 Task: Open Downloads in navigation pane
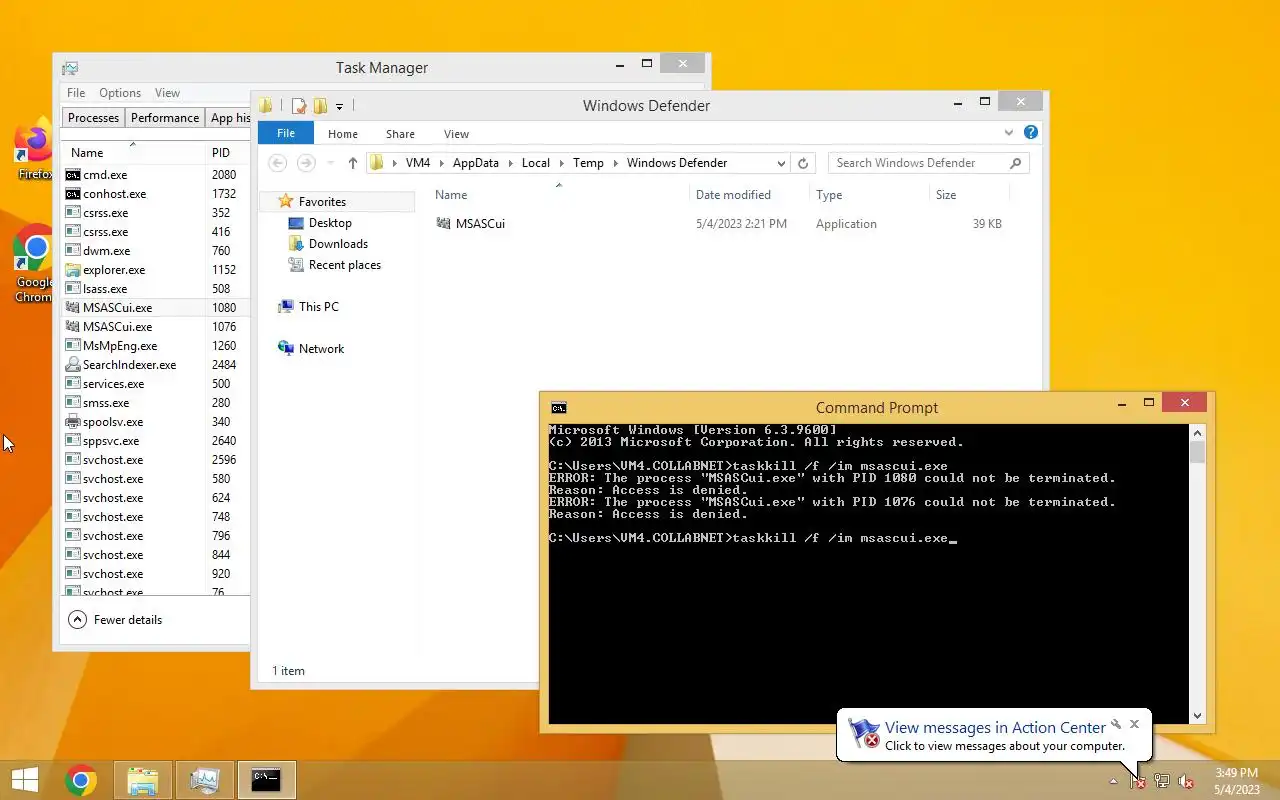338,244
